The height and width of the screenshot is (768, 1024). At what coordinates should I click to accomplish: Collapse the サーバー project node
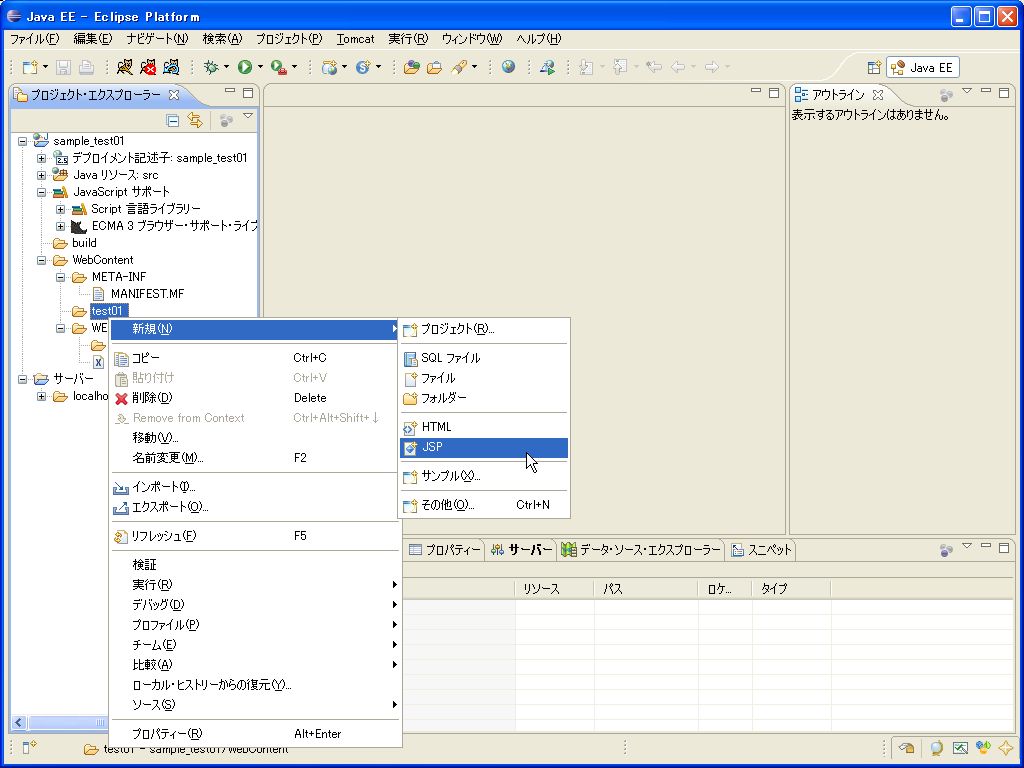coord(22,379)
